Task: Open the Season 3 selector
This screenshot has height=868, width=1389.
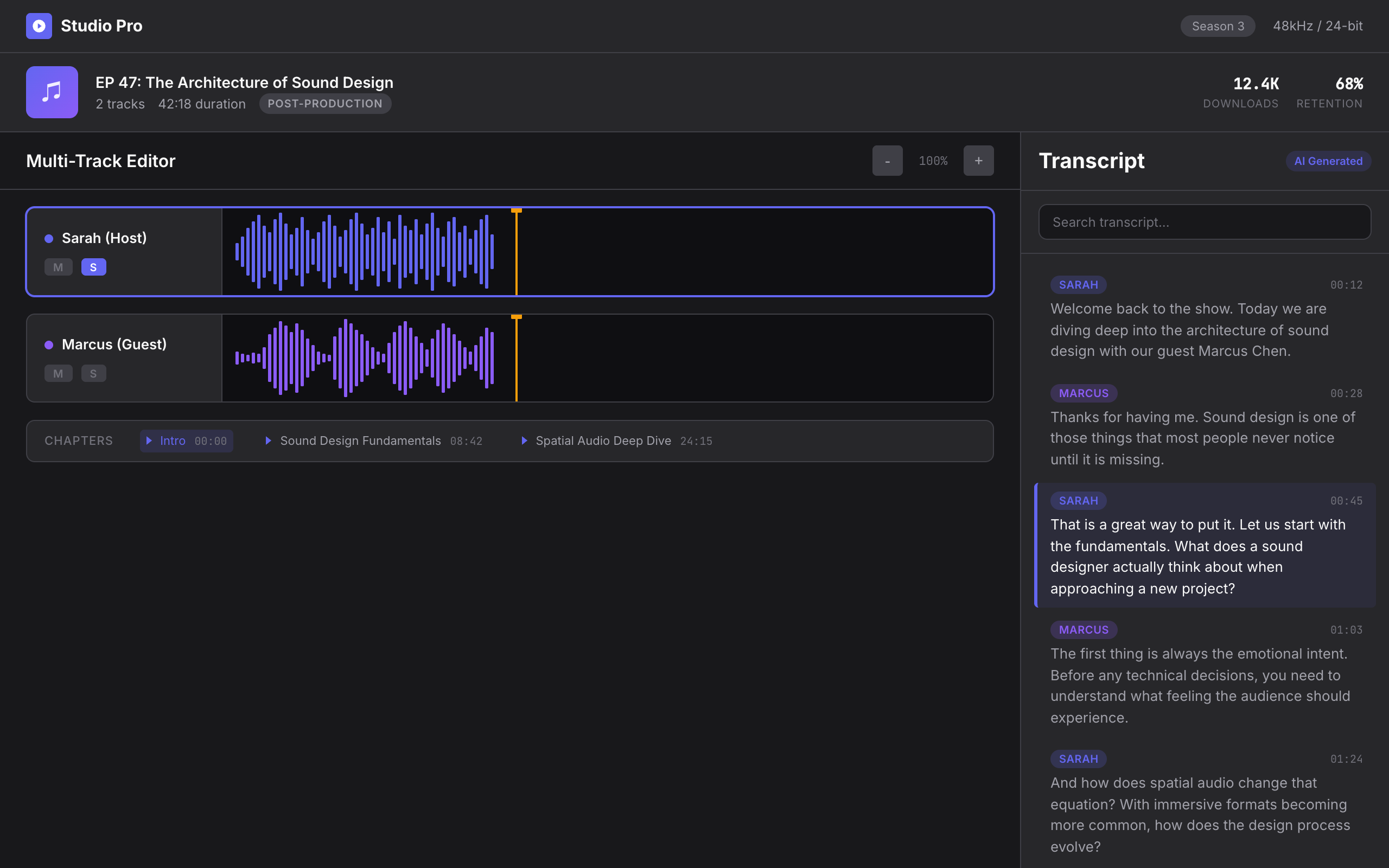Action: 1218,26
